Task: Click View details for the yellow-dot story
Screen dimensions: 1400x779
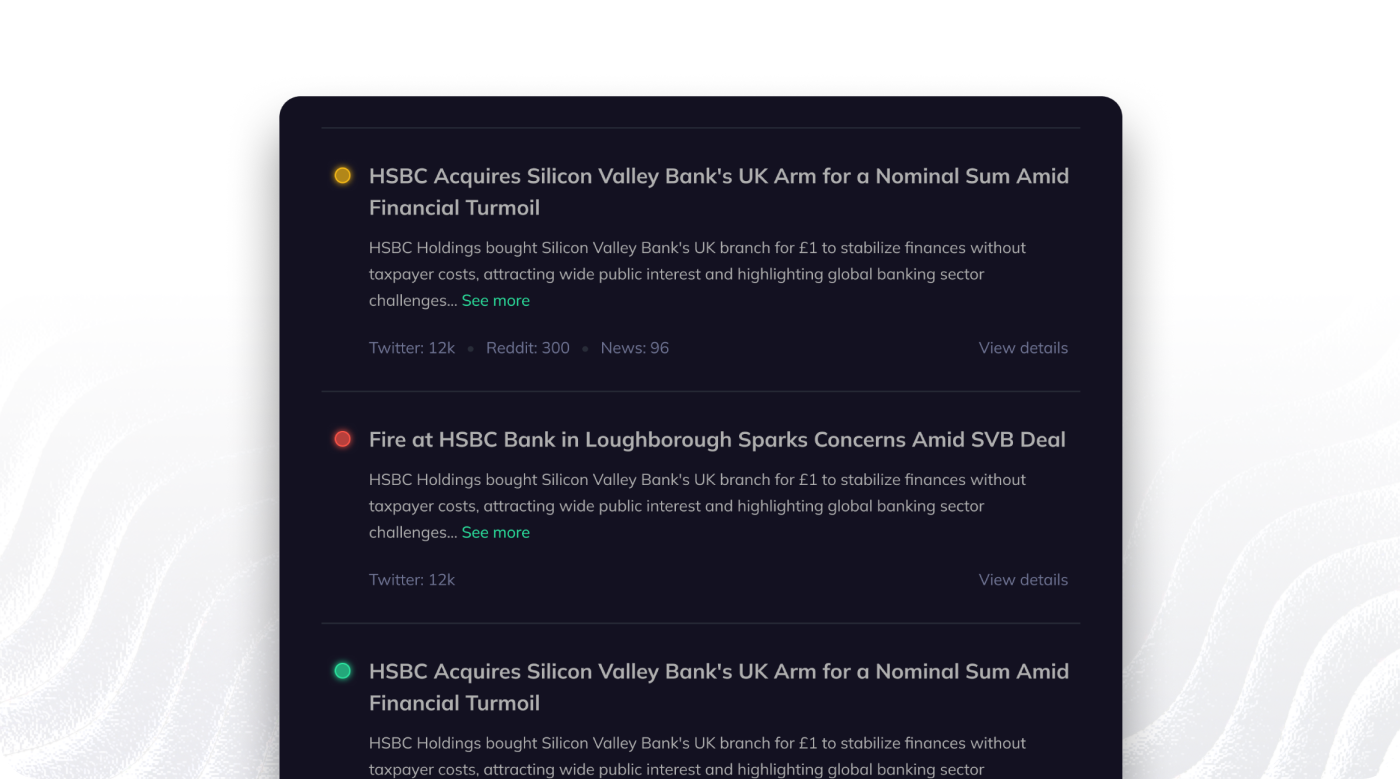Action: pyautogui.click(x=1023, y=348)
